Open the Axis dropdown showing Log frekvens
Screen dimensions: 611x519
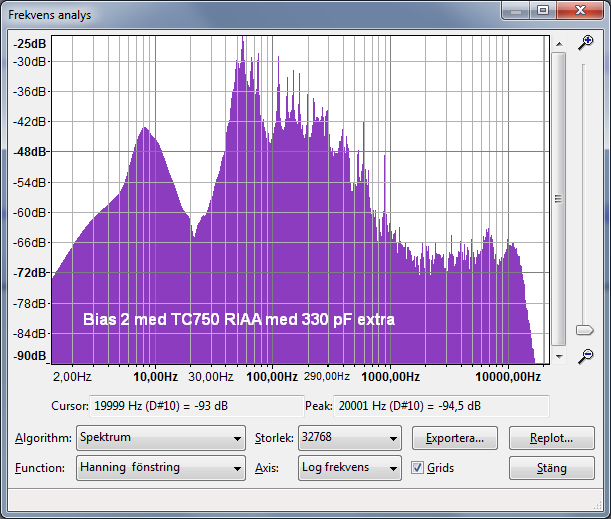pyautogui.click(x=350, y=468)
